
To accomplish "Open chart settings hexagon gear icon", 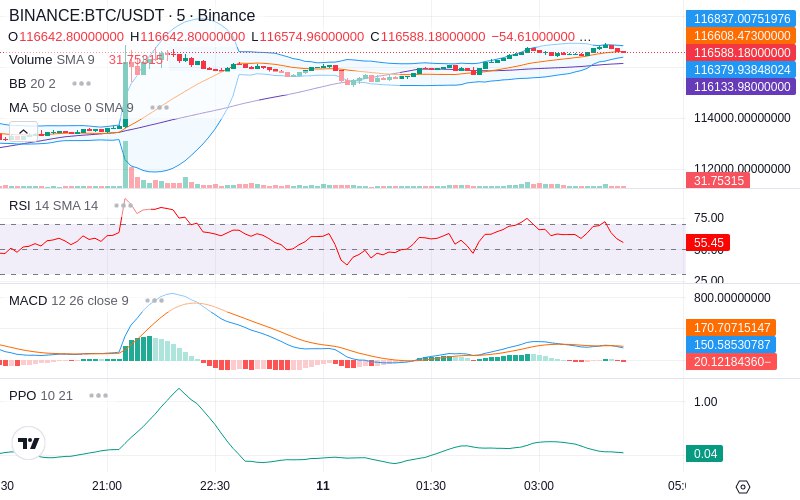I will coord(743,487).
